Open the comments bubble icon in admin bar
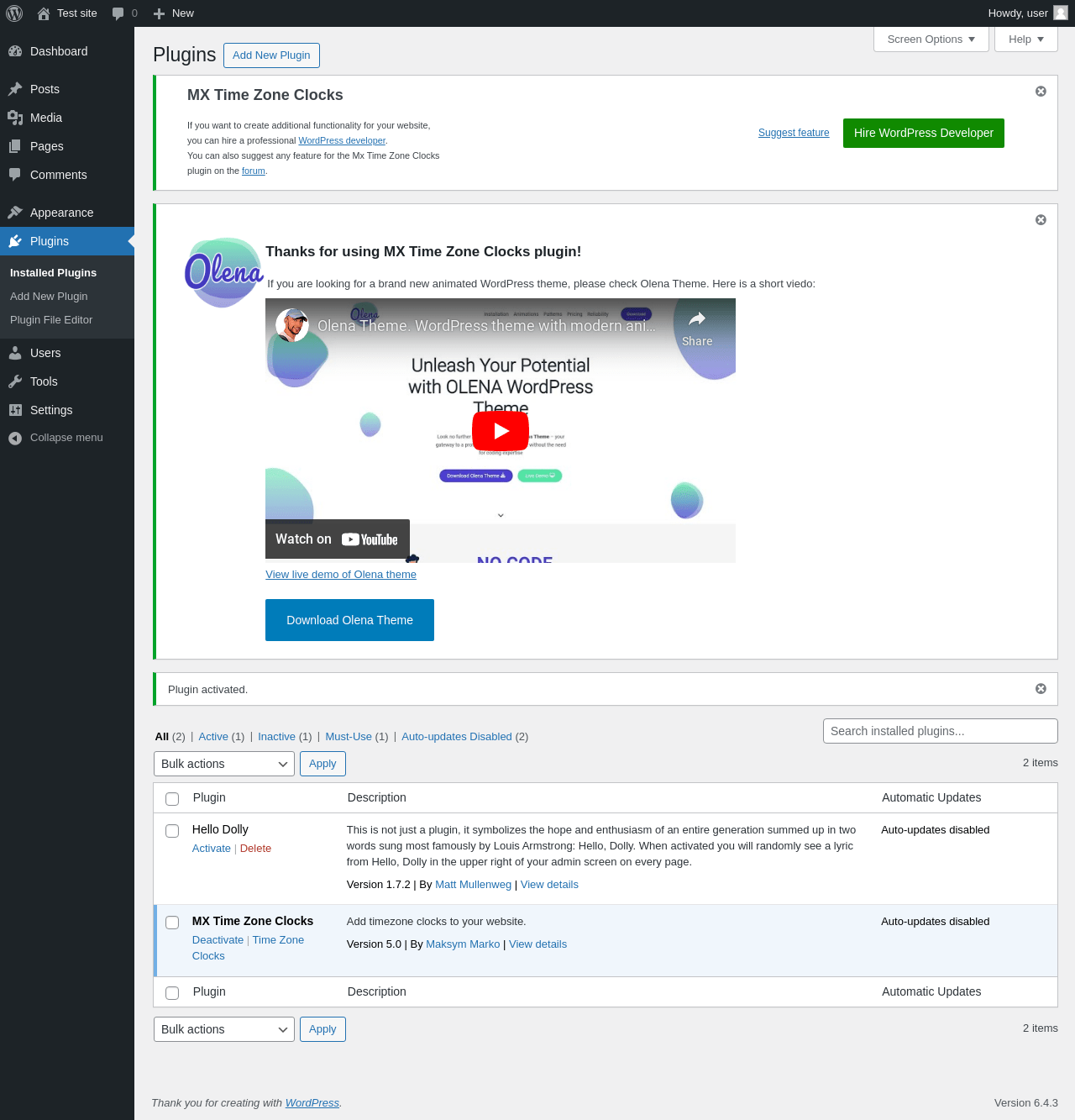Image resolution: width=1075 pixels, height=1120 pixels. click(118, 13)
